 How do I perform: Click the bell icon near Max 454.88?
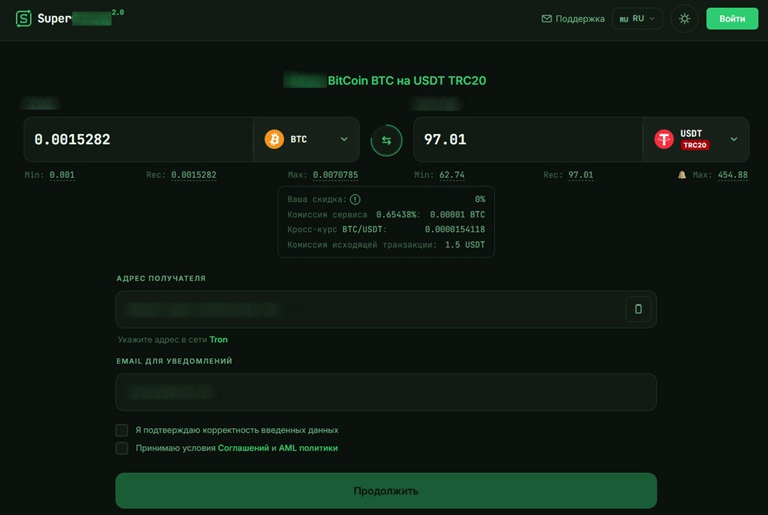(682, 174)
